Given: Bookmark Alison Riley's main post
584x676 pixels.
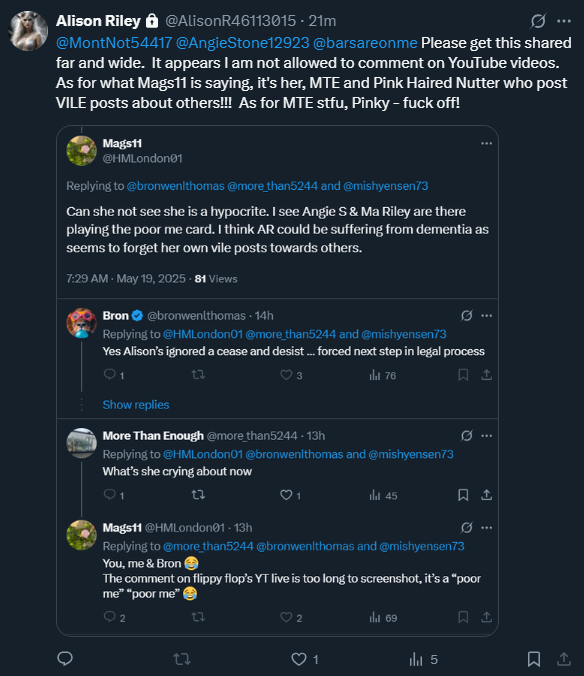Looking at the screenshot, I should 534,659.
